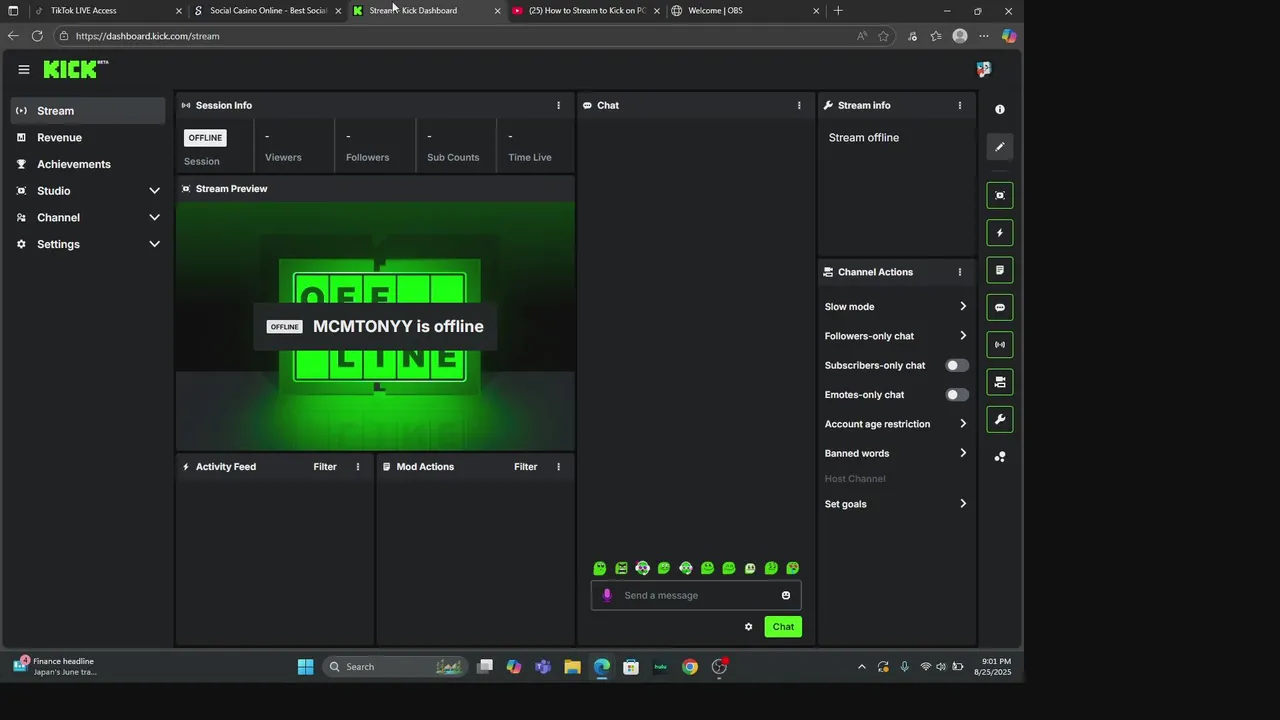The height and width of the screenshot is (720, 1280).
Task: Open the Session Info panel's three-dot menu
Action: [558, 105]
